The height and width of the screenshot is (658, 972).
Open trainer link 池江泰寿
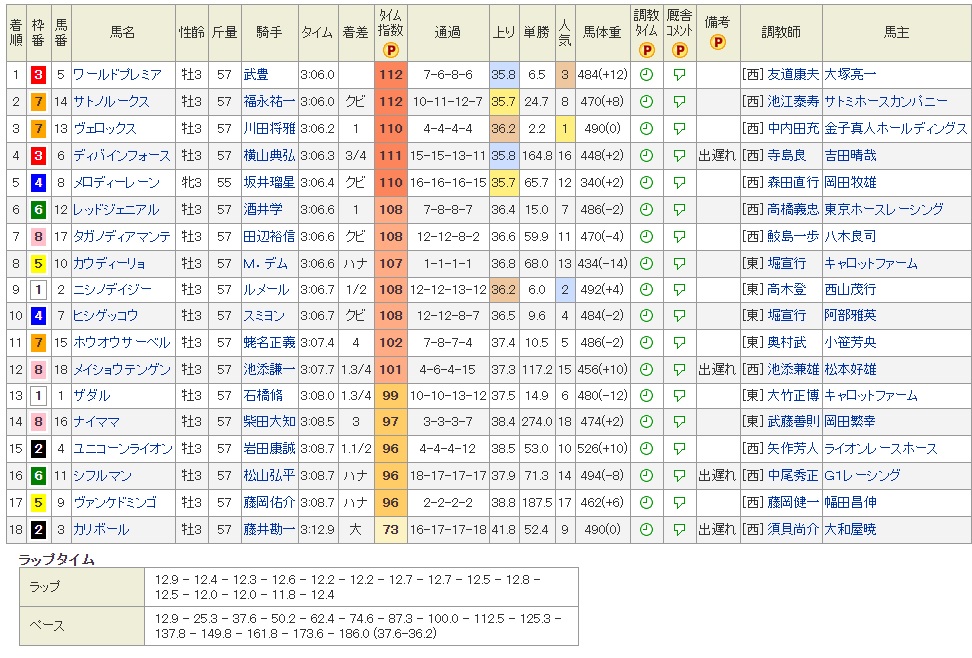[x=793, y=102]
